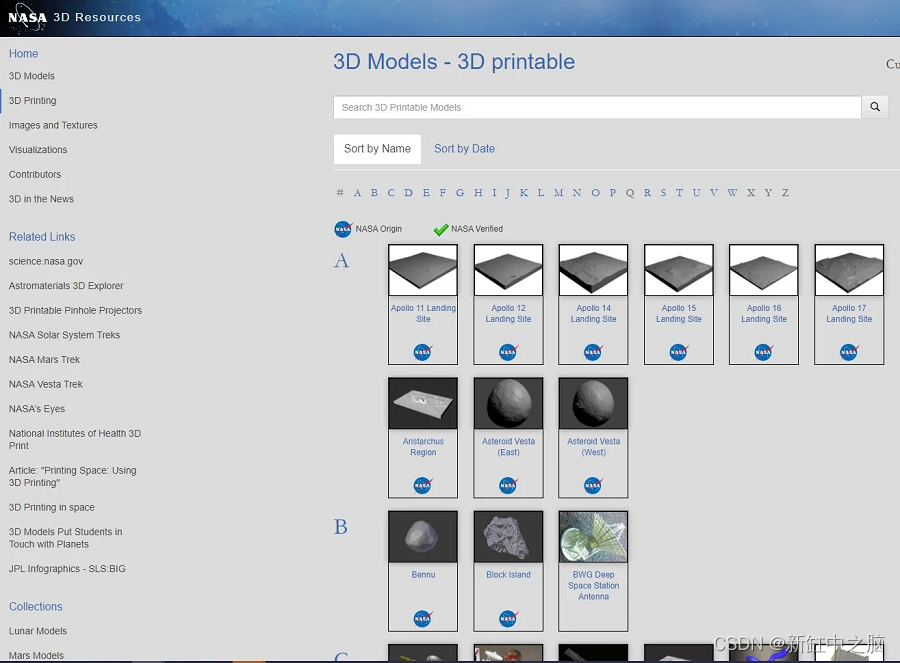Click NASA badge on Aristarchus Region card
The image size is (900, 663).
click(423, 486)
